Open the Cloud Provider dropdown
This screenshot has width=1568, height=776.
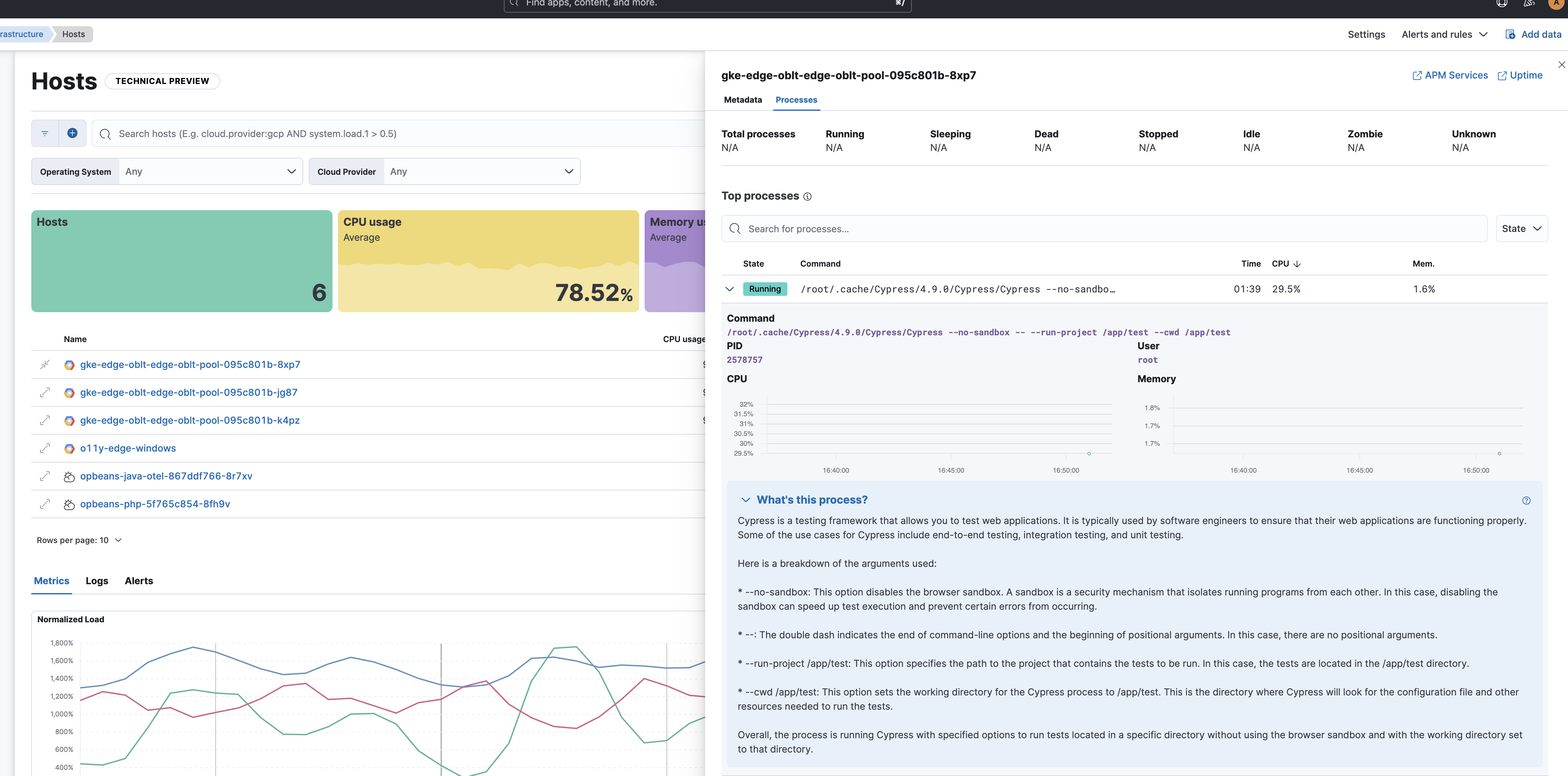[x=444, y=172]
